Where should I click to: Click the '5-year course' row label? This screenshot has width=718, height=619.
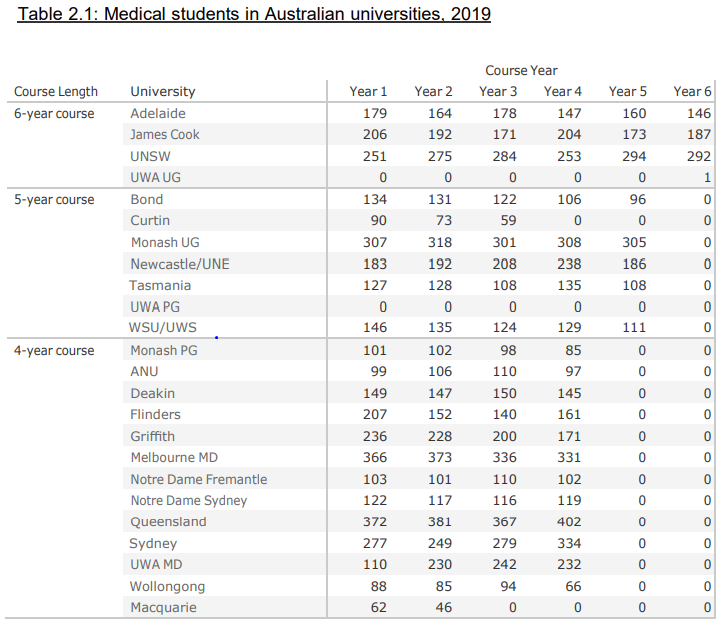54,200
